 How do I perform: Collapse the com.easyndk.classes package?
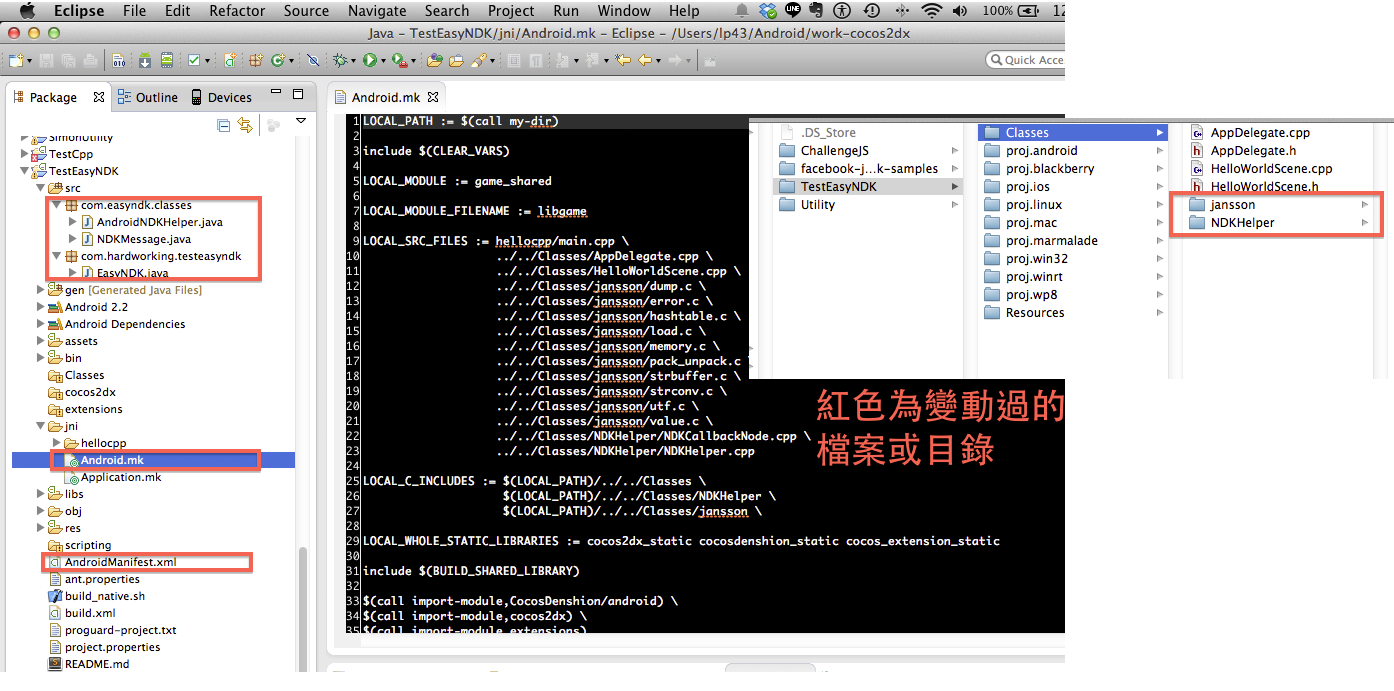point(57,205)
